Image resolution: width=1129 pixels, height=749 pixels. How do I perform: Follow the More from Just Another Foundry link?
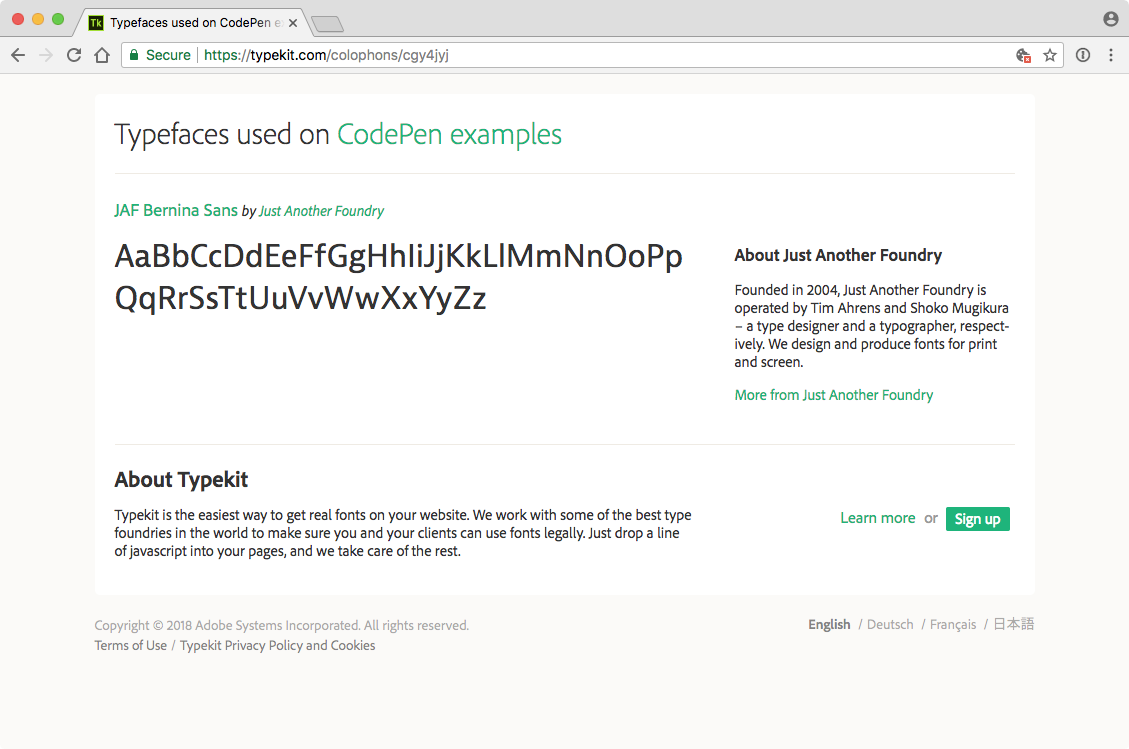point(833,395)
